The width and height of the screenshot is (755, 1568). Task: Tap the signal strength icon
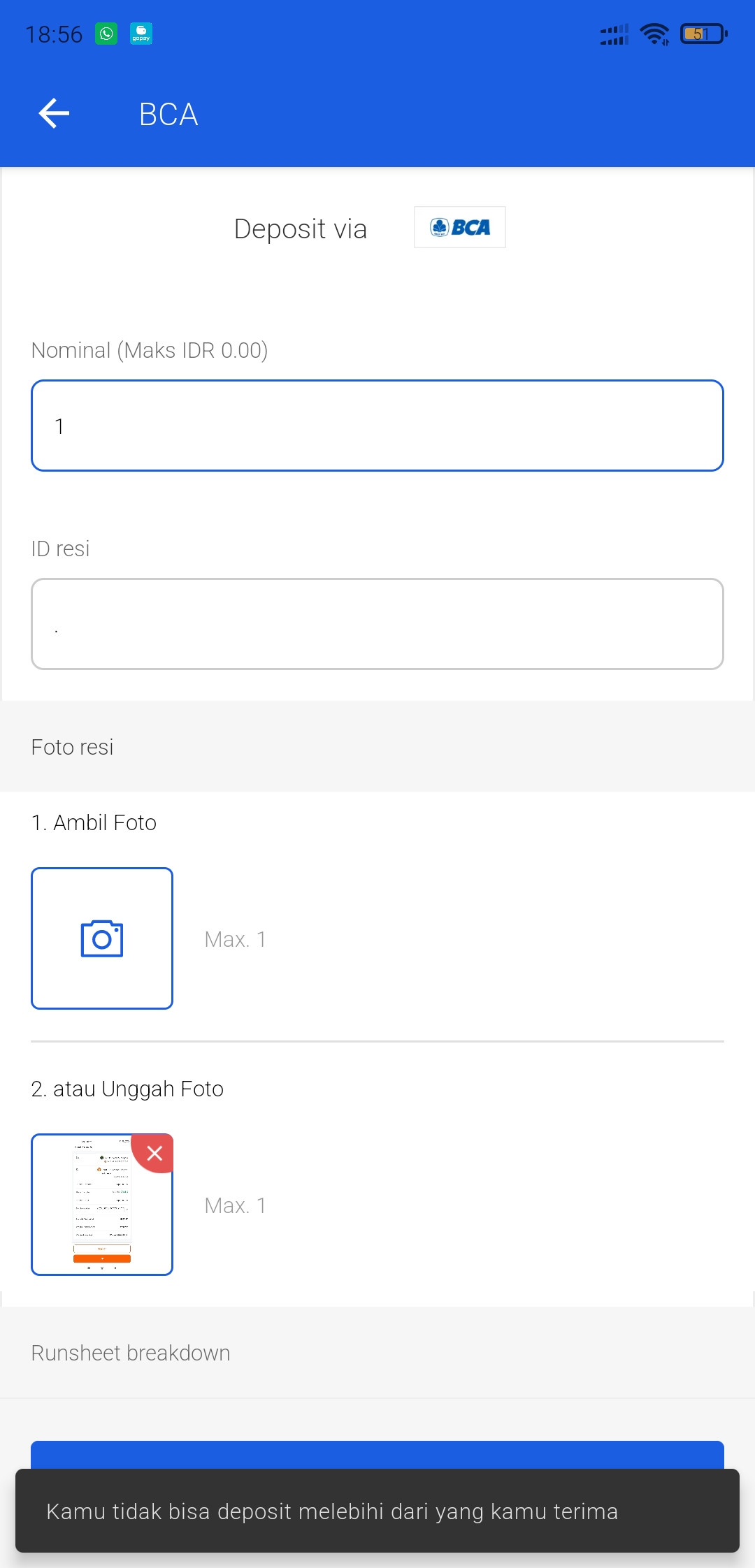pos(614,34)
